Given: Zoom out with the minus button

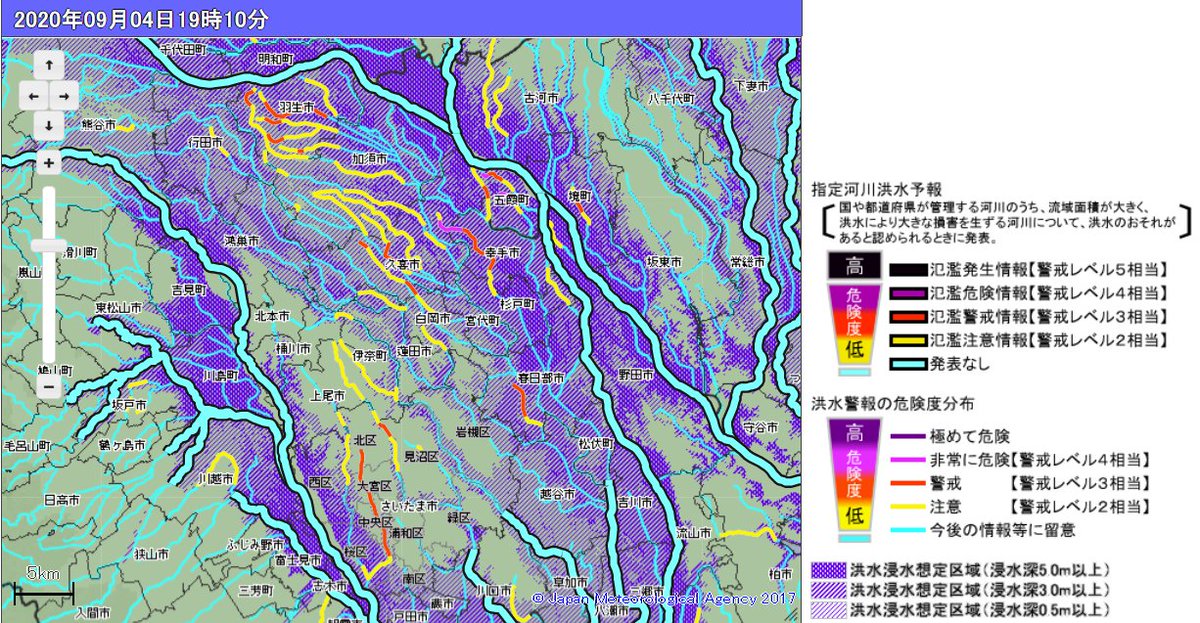Looking at the screenshot, I should click(x=49, y=387).
